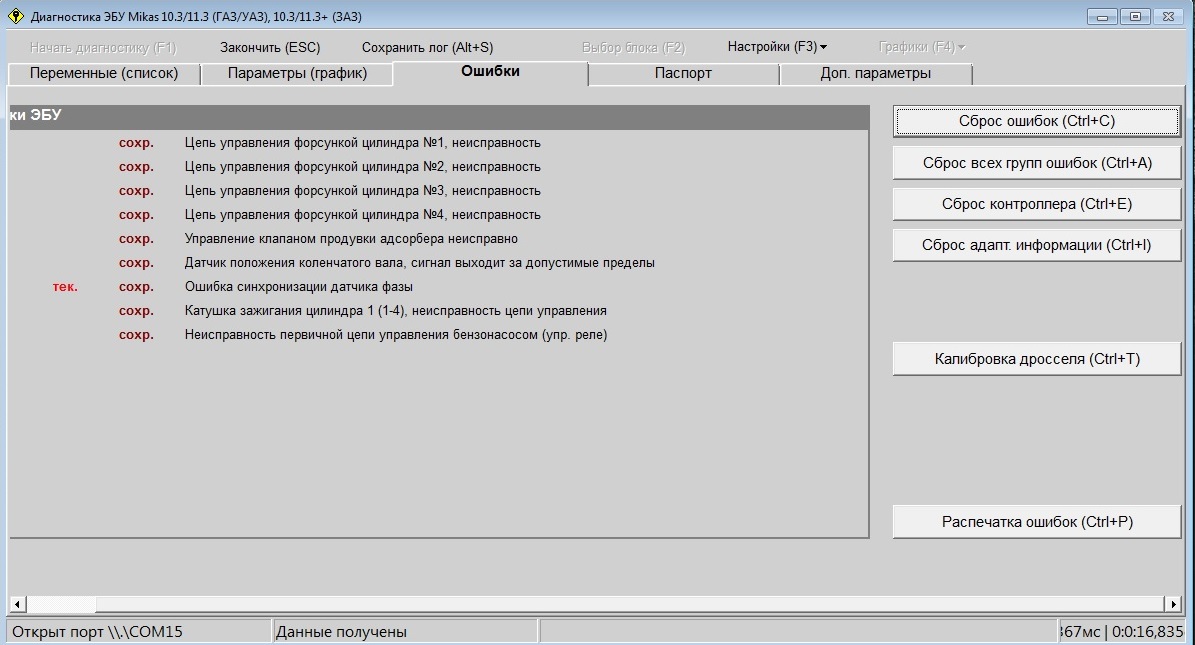Start Калибровка дросселя (Ctrl+T)
Viewport: 1195px width, 645px height.
click(x=1036, y=359)
